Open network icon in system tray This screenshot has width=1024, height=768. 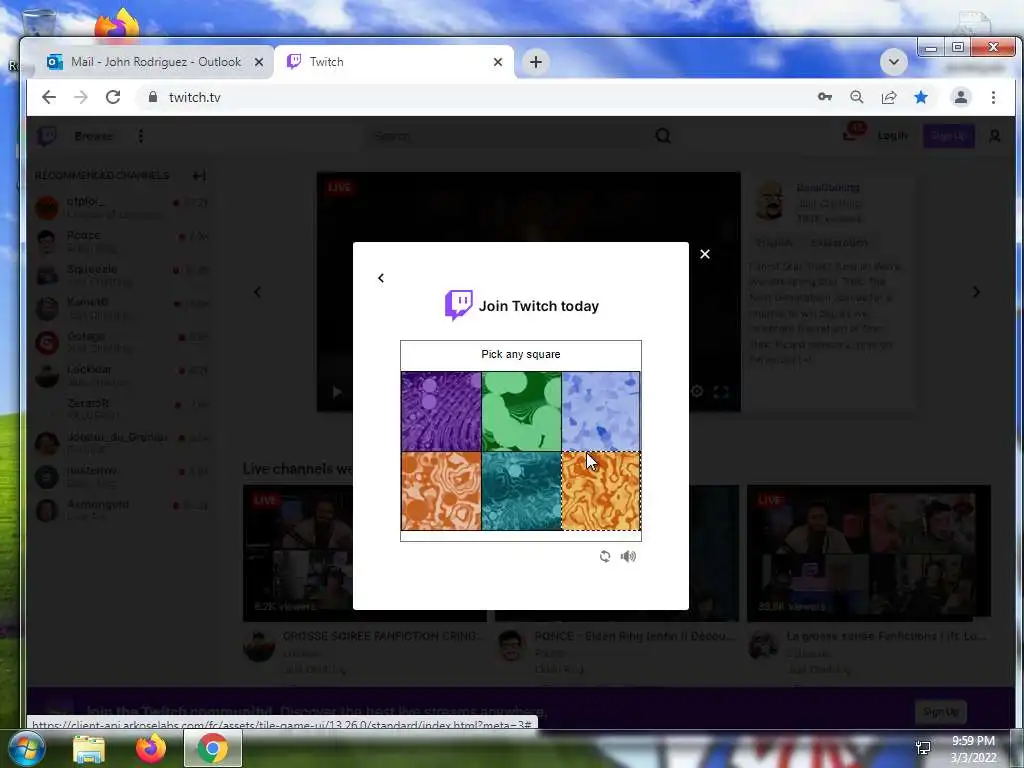point(923,748)
